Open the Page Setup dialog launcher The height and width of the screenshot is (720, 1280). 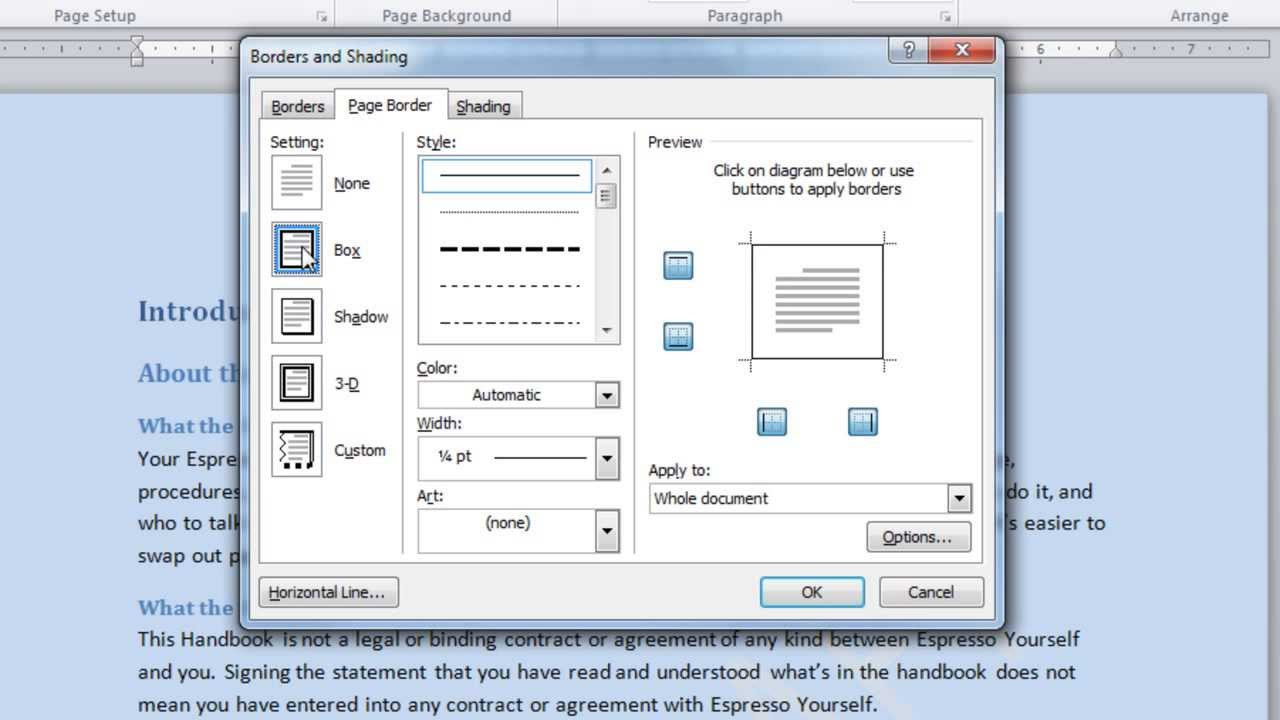pos(322,17)
